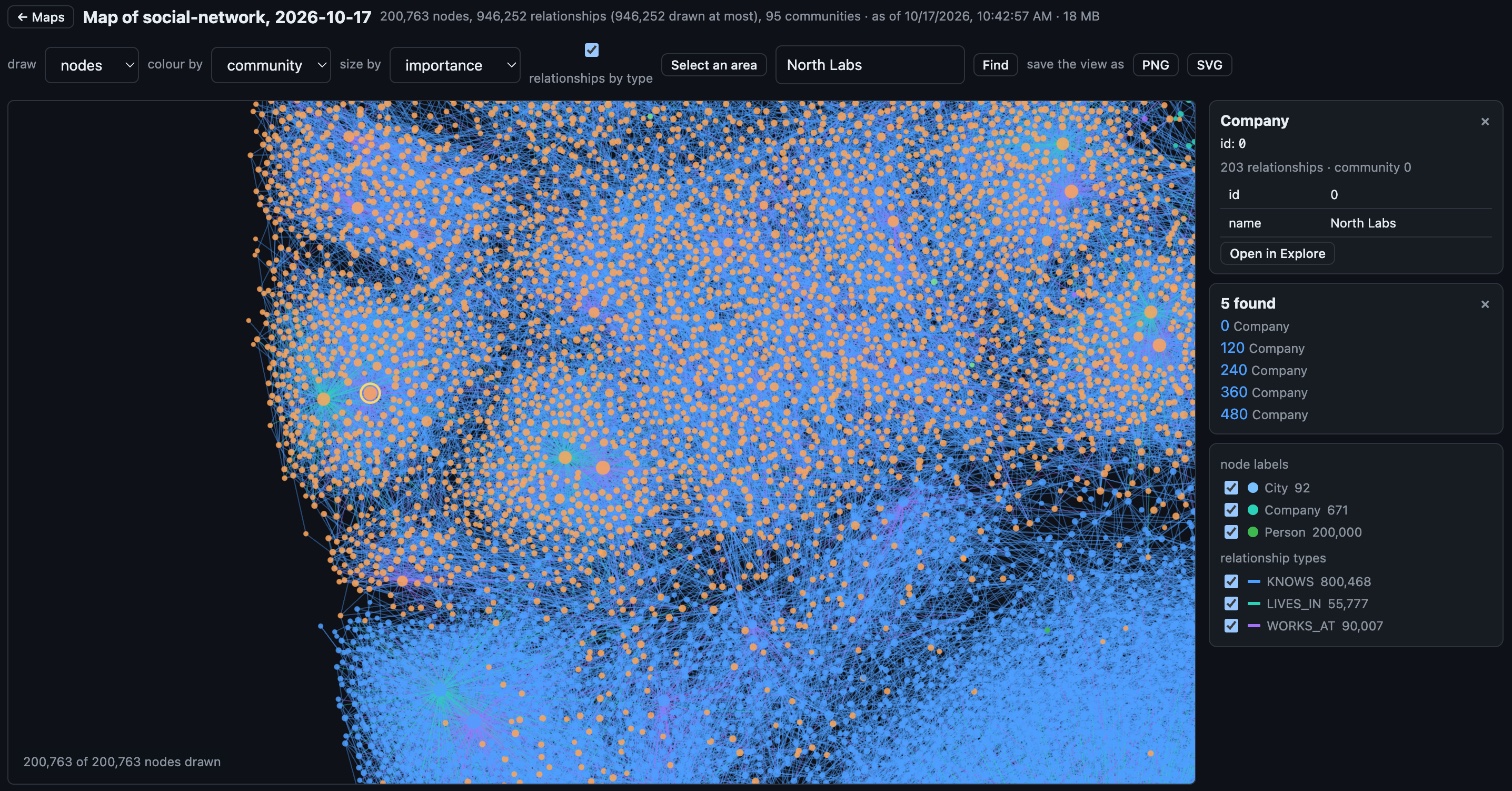Click the City blue colour dot
The height and width of the screenshot is (791, 1512).
click(x=1253, y=488)
